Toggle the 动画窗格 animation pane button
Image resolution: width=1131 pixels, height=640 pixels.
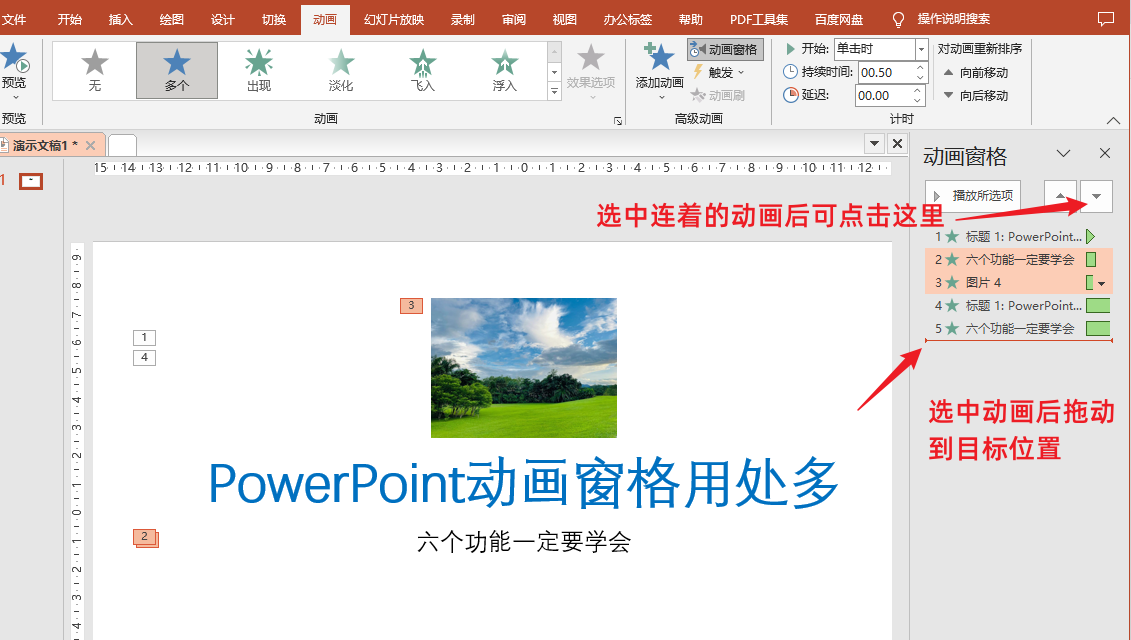point(725,49)
